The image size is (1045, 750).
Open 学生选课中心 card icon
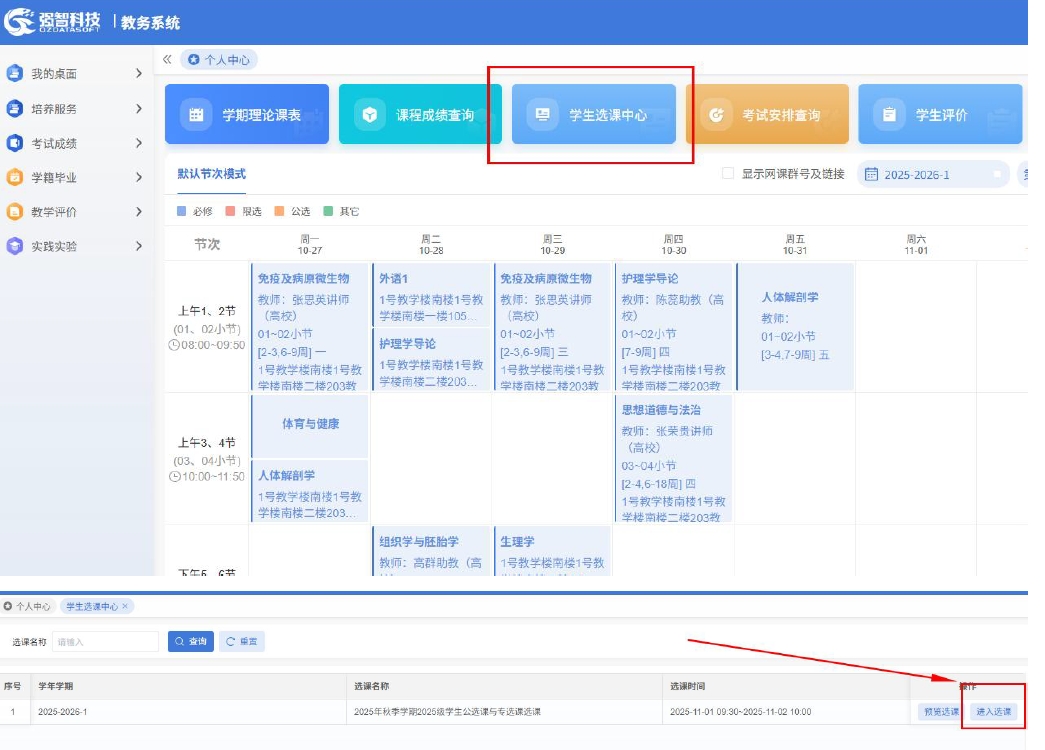[542, 115]
